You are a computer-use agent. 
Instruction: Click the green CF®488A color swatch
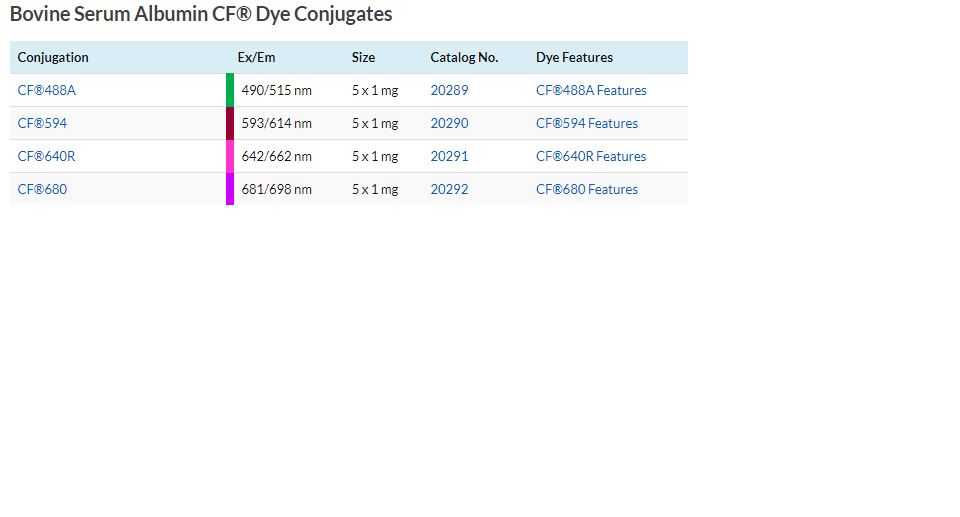[x=230, y=90]
